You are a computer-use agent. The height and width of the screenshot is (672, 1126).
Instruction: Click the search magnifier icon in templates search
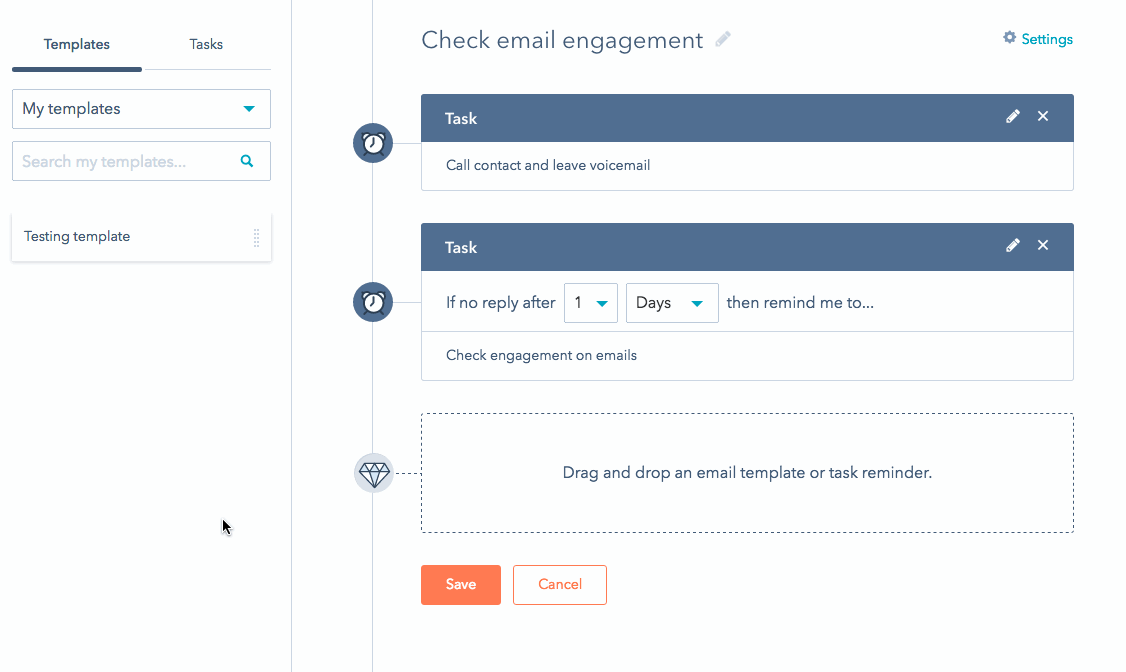click(247, 161)
